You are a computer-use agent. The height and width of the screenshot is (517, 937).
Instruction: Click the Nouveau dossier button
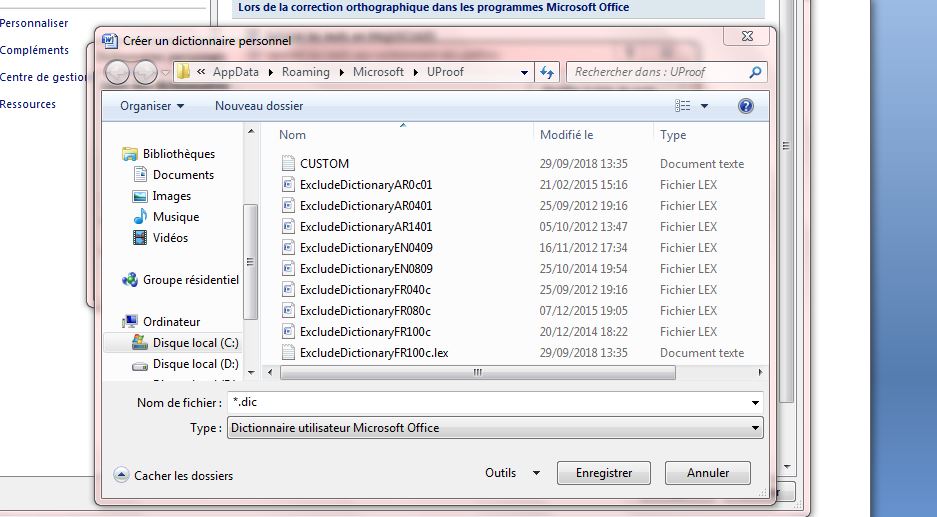tap(259, 106)
